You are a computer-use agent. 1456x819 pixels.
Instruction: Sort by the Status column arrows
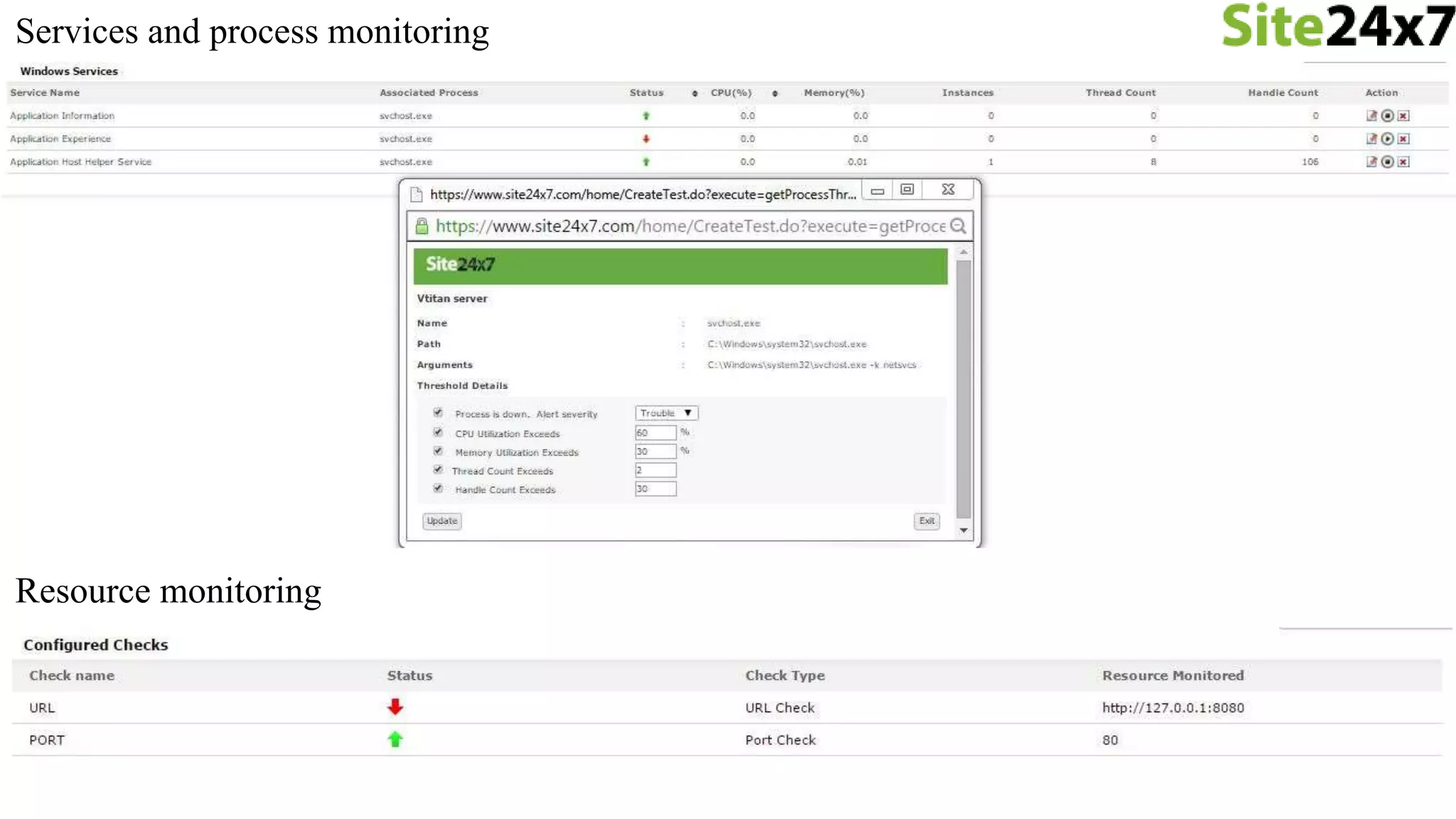coord(695,93)
